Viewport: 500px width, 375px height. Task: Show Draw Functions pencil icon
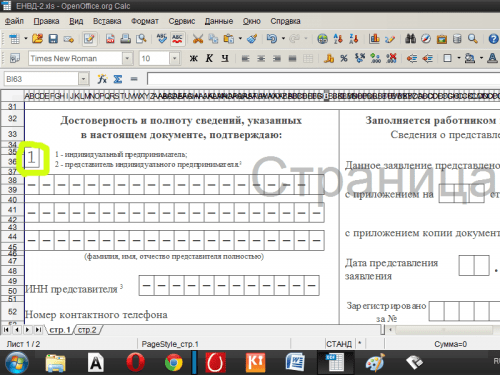pyautogui.click(x=390, y=39)
